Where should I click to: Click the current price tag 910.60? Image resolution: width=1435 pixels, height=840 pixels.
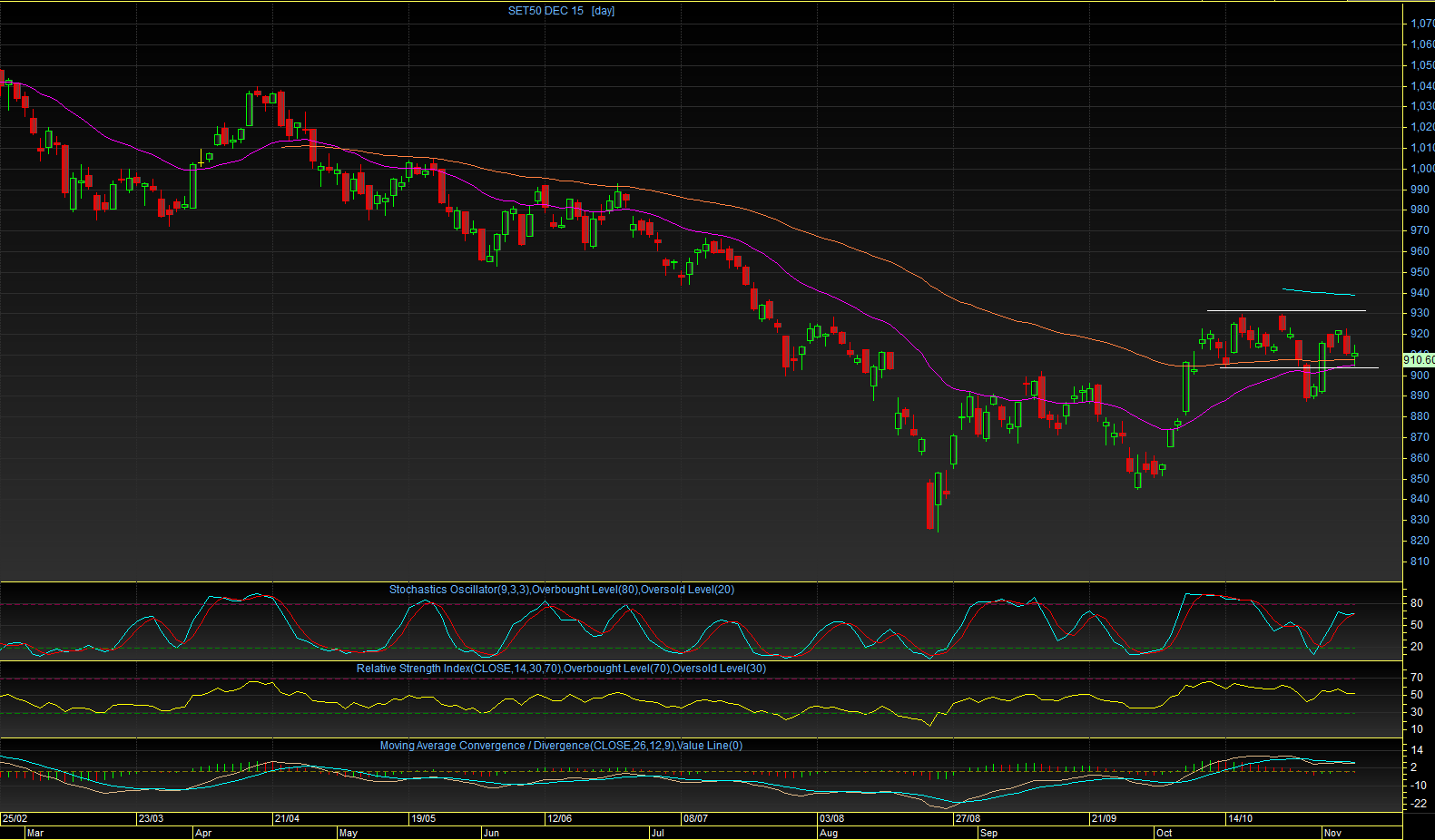tap(1419, 360)
